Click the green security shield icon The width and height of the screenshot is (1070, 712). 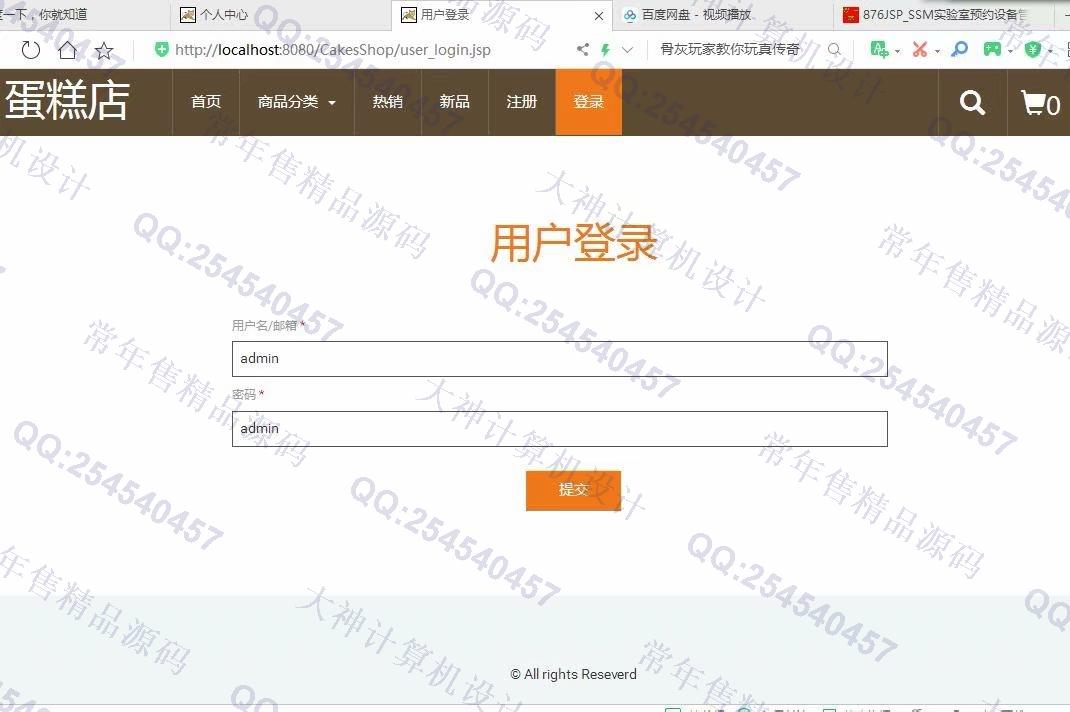pos(162,49)
